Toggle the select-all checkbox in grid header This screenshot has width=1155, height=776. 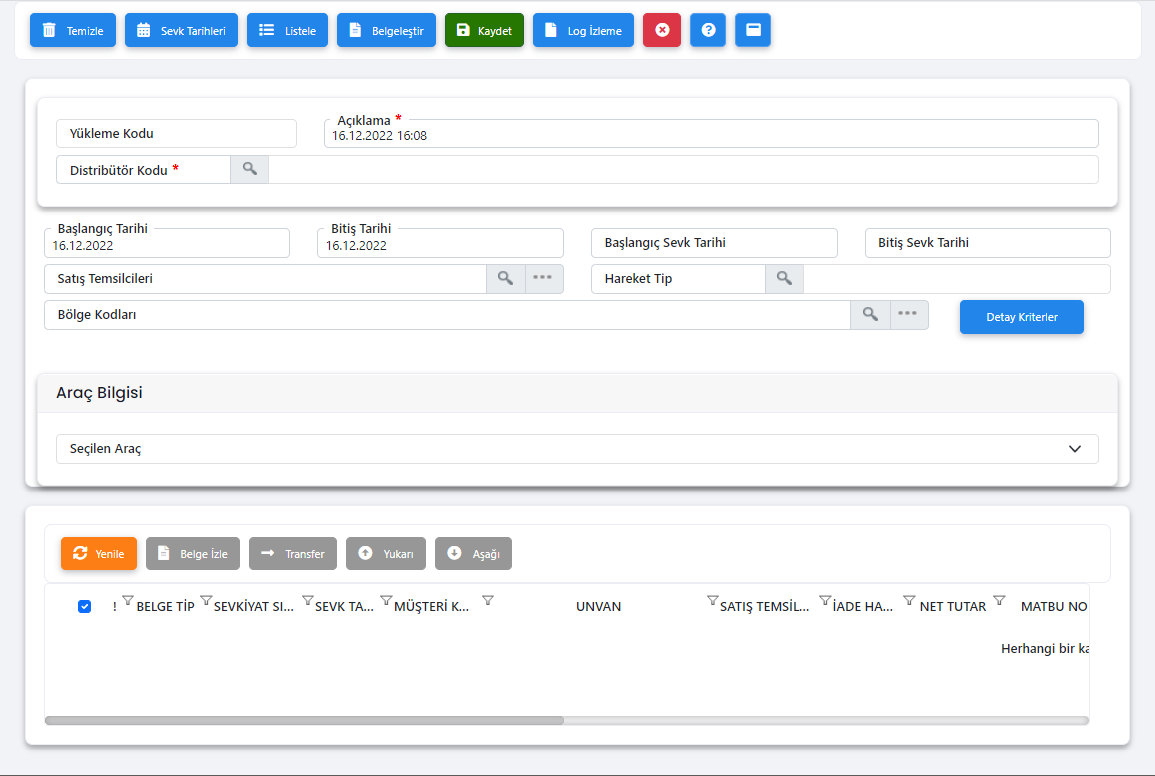[x=85, y=606]
